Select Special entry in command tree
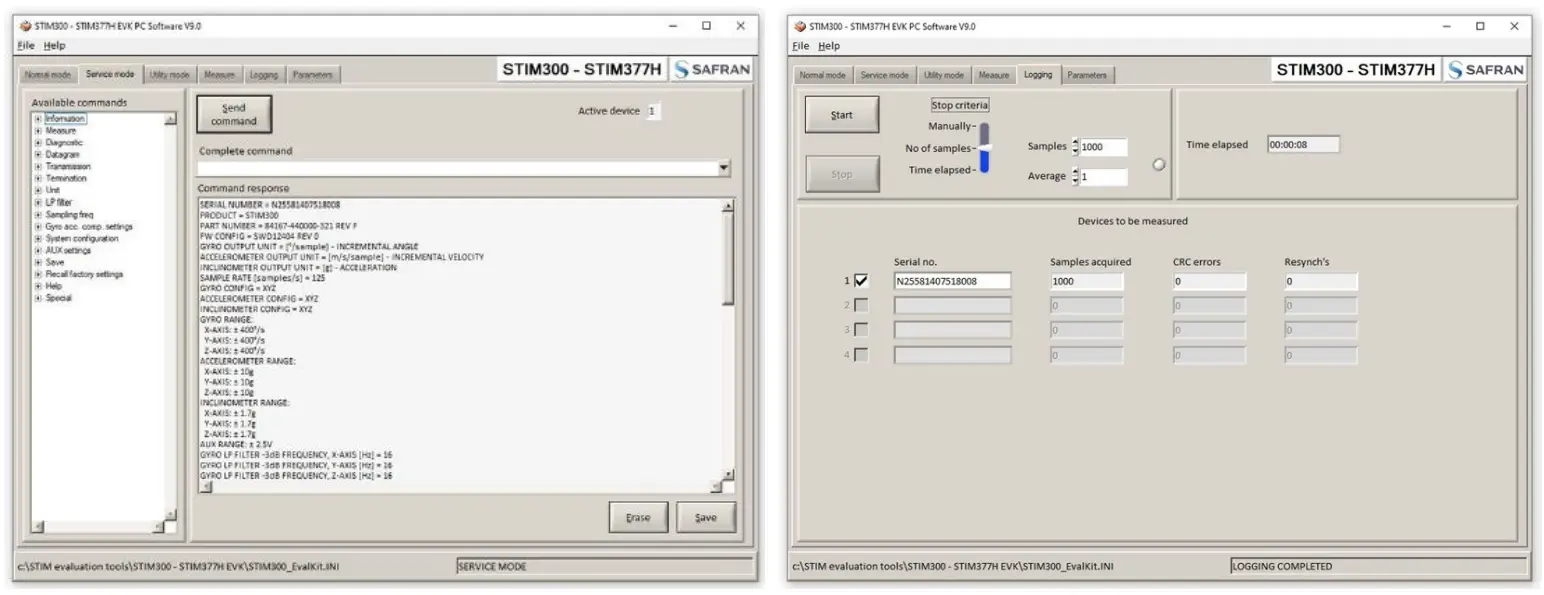 click(x=59, y=298)
